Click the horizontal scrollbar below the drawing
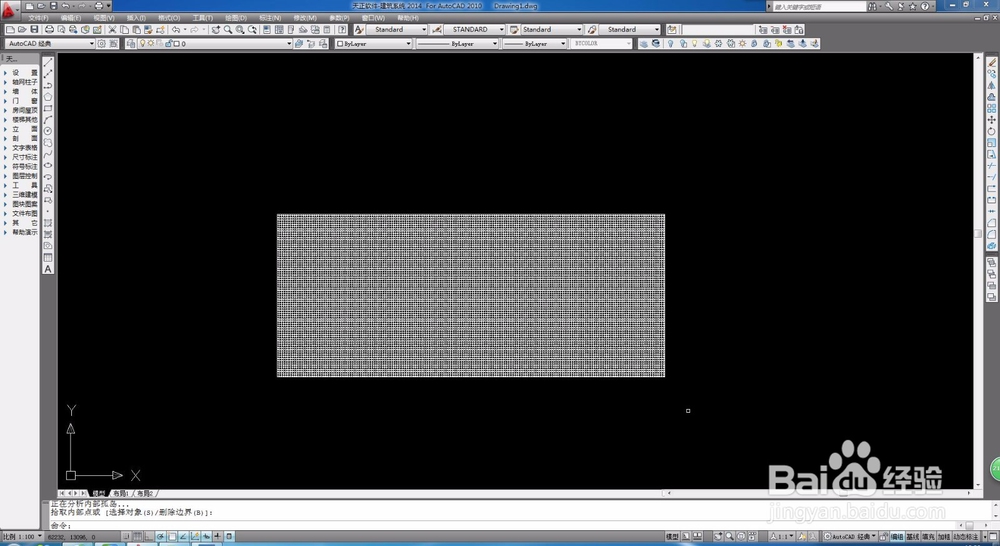The width and height of the screenshot is (1000, 546). click(818, 493)
